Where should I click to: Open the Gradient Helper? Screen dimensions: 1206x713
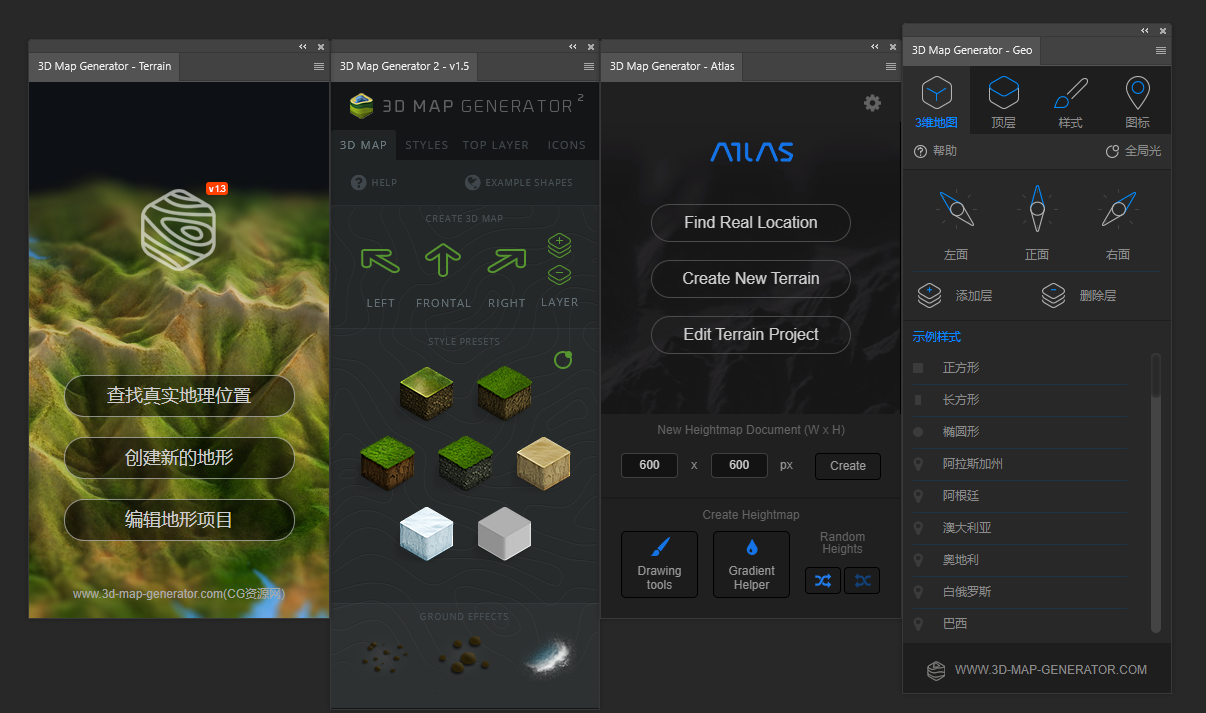point(751,564)
